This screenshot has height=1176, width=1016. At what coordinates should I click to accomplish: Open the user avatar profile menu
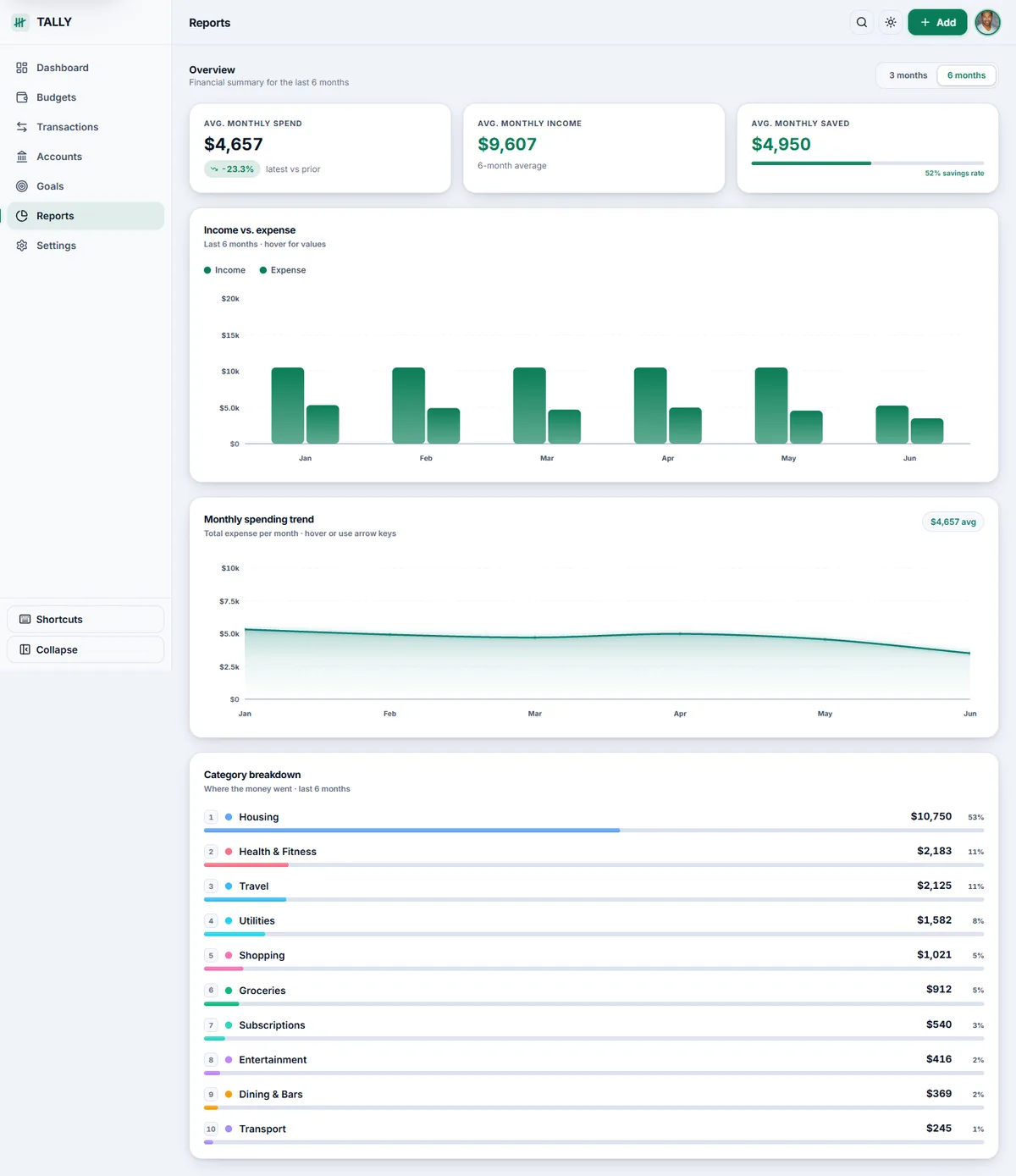coord(987,23)
